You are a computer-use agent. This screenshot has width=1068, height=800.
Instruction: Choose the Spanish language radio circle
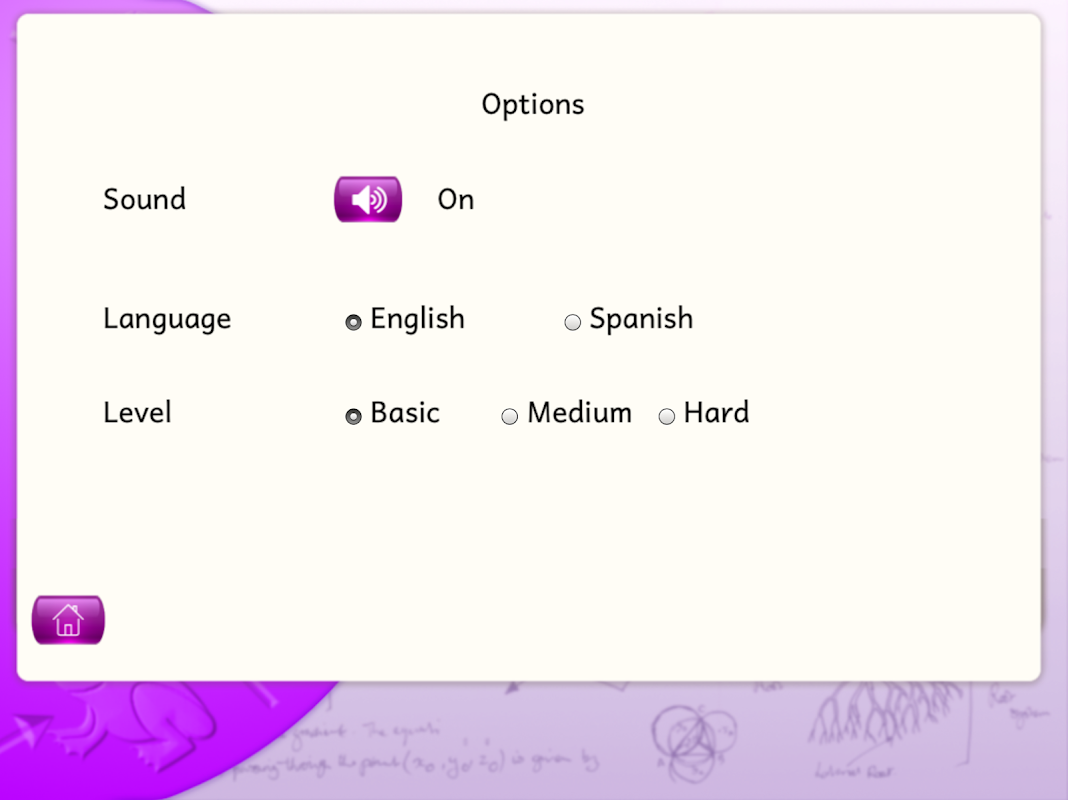(572, 322)
